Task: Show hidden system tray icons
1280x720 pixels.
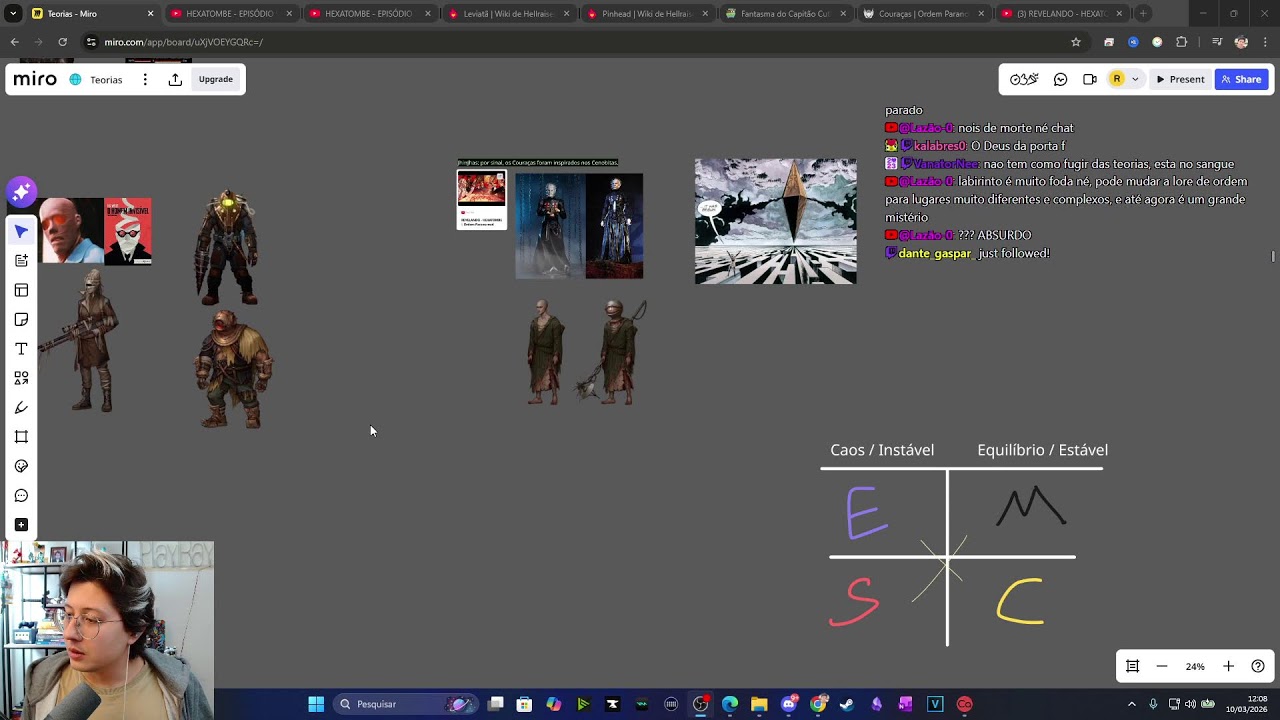Action: 1132,704
